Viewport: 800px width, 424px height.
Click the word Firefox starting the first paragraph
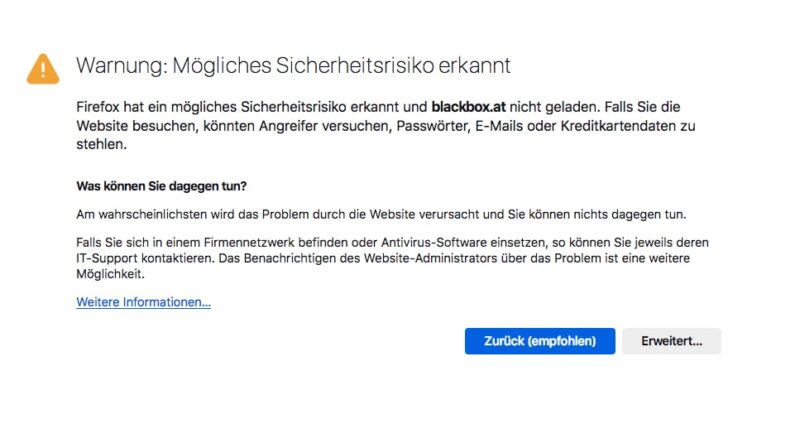pyautogui.click(x=102, y=105)
